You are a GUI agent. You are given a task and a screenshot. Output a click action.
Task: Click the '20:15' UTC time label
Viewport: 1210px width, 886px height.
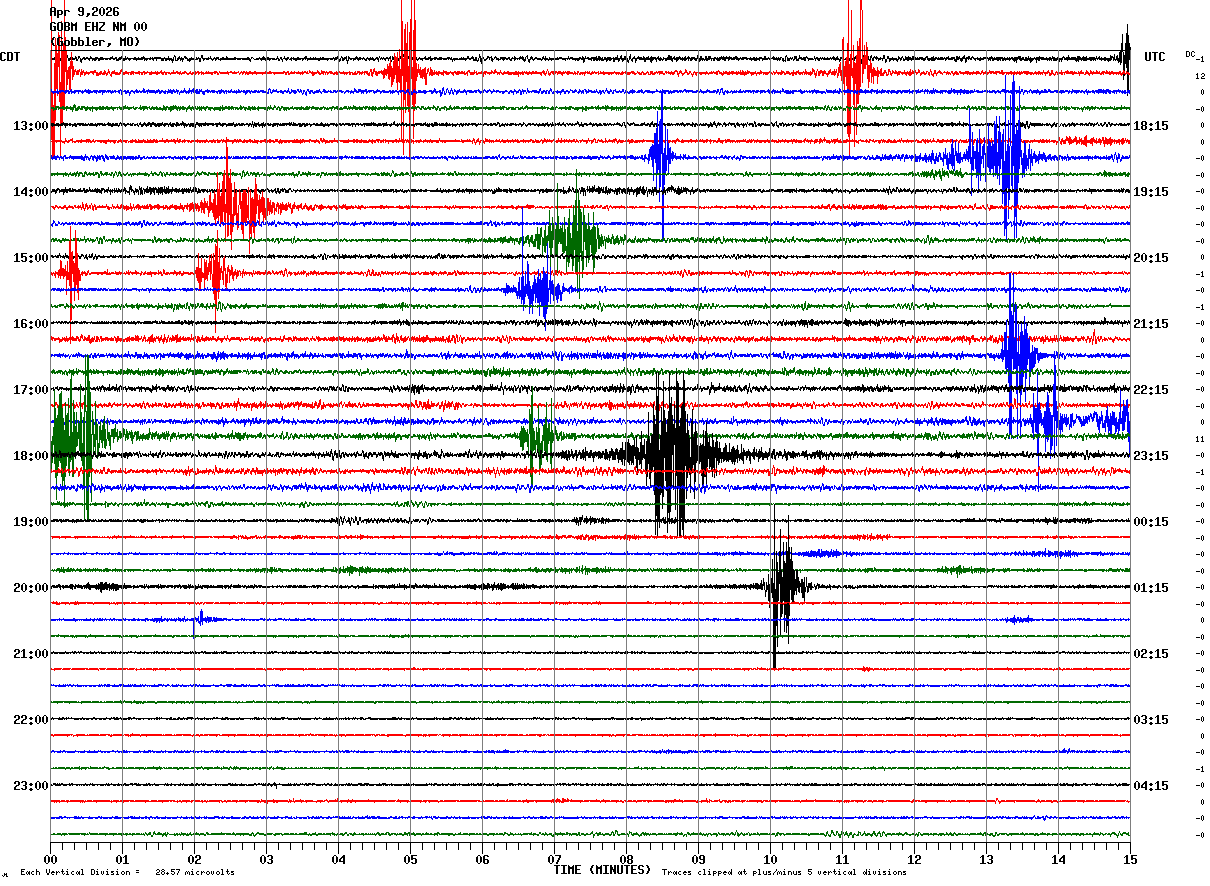1151,258
